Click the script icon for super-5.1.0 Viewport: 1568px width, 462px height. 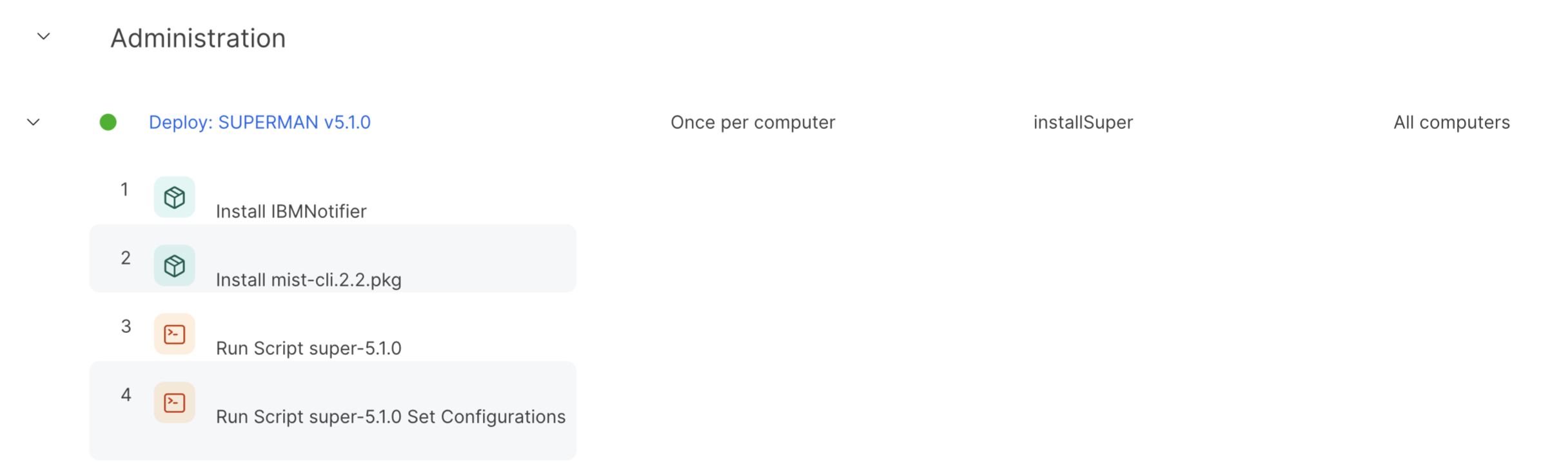pos(174,334)
